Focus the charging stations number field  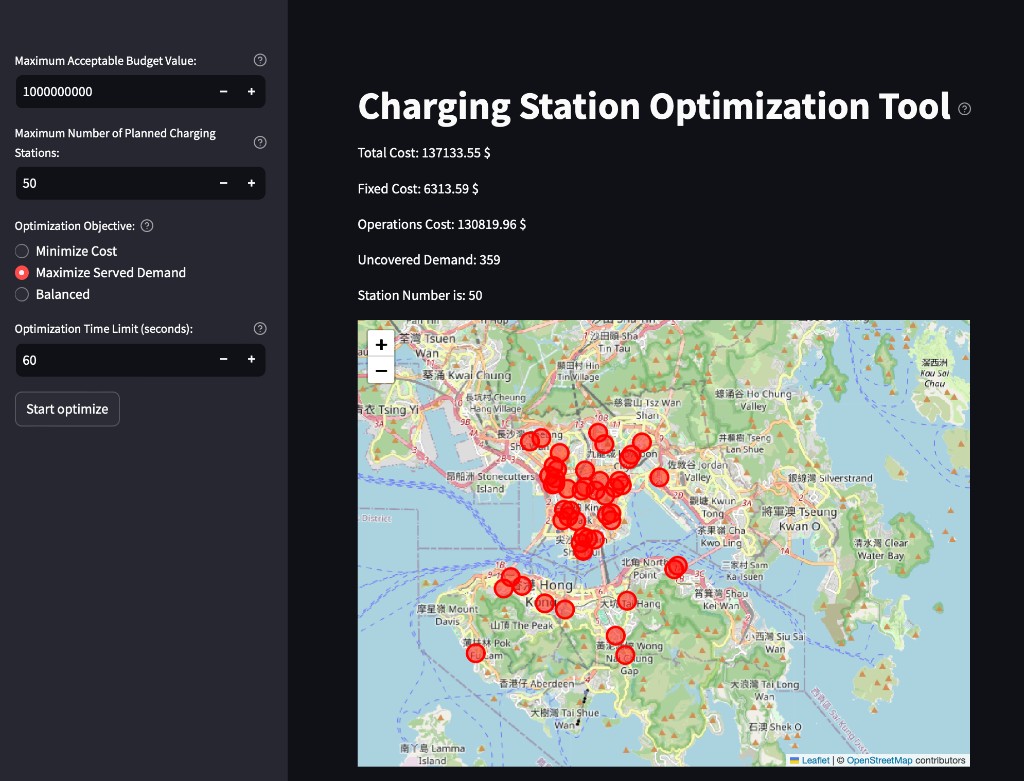click(112, 183)
